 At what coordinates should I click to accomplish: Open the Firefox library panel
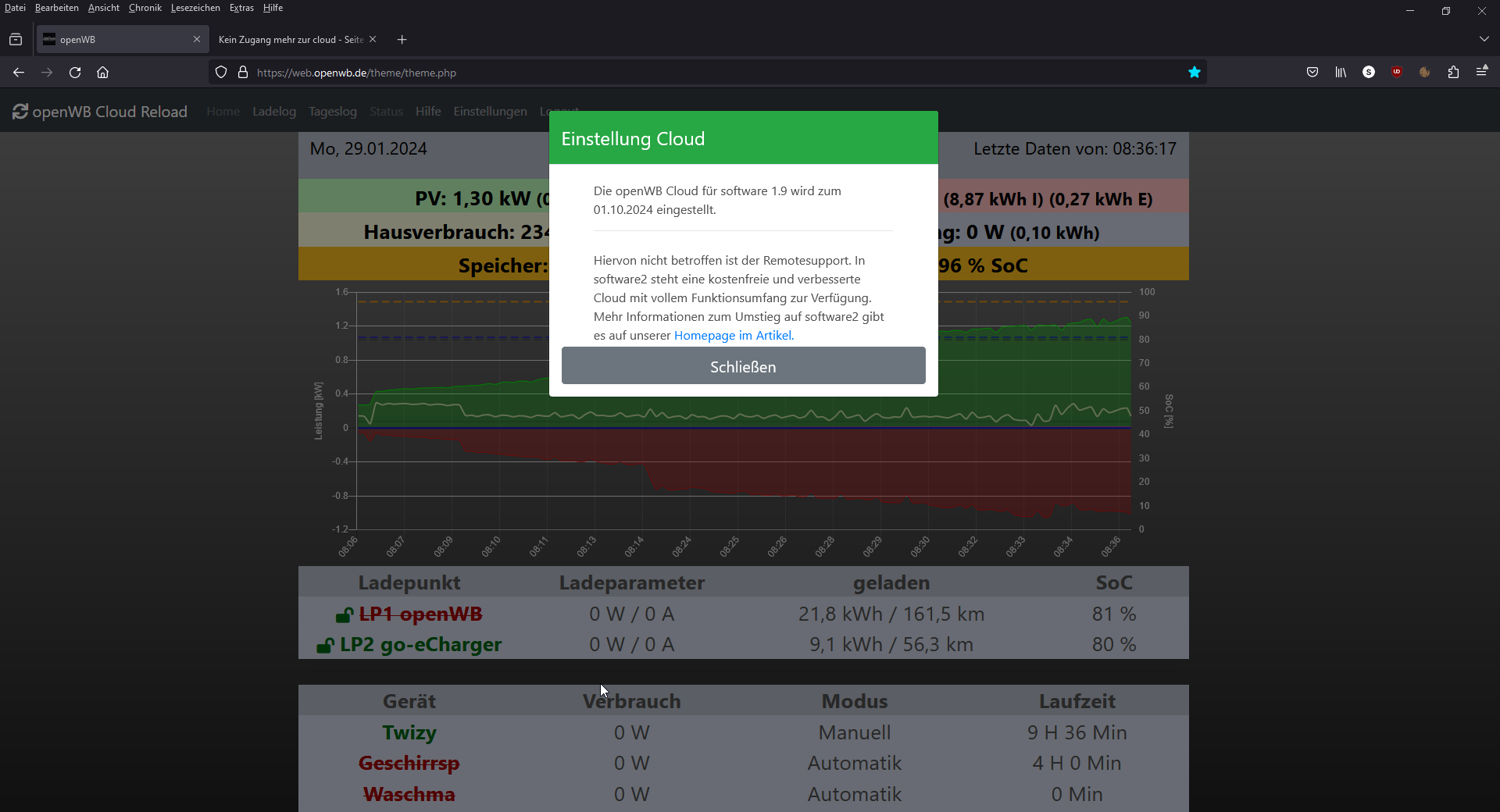click(1341, 73)
